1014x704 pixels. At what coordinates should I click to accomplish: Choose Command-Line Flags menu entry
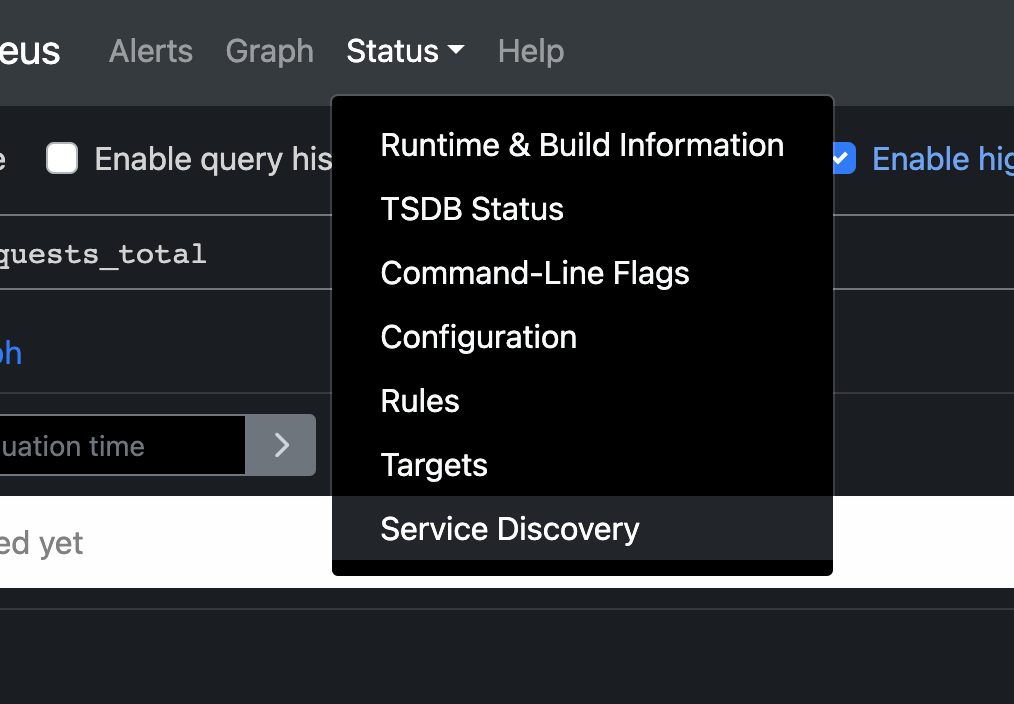pos(535,273)
